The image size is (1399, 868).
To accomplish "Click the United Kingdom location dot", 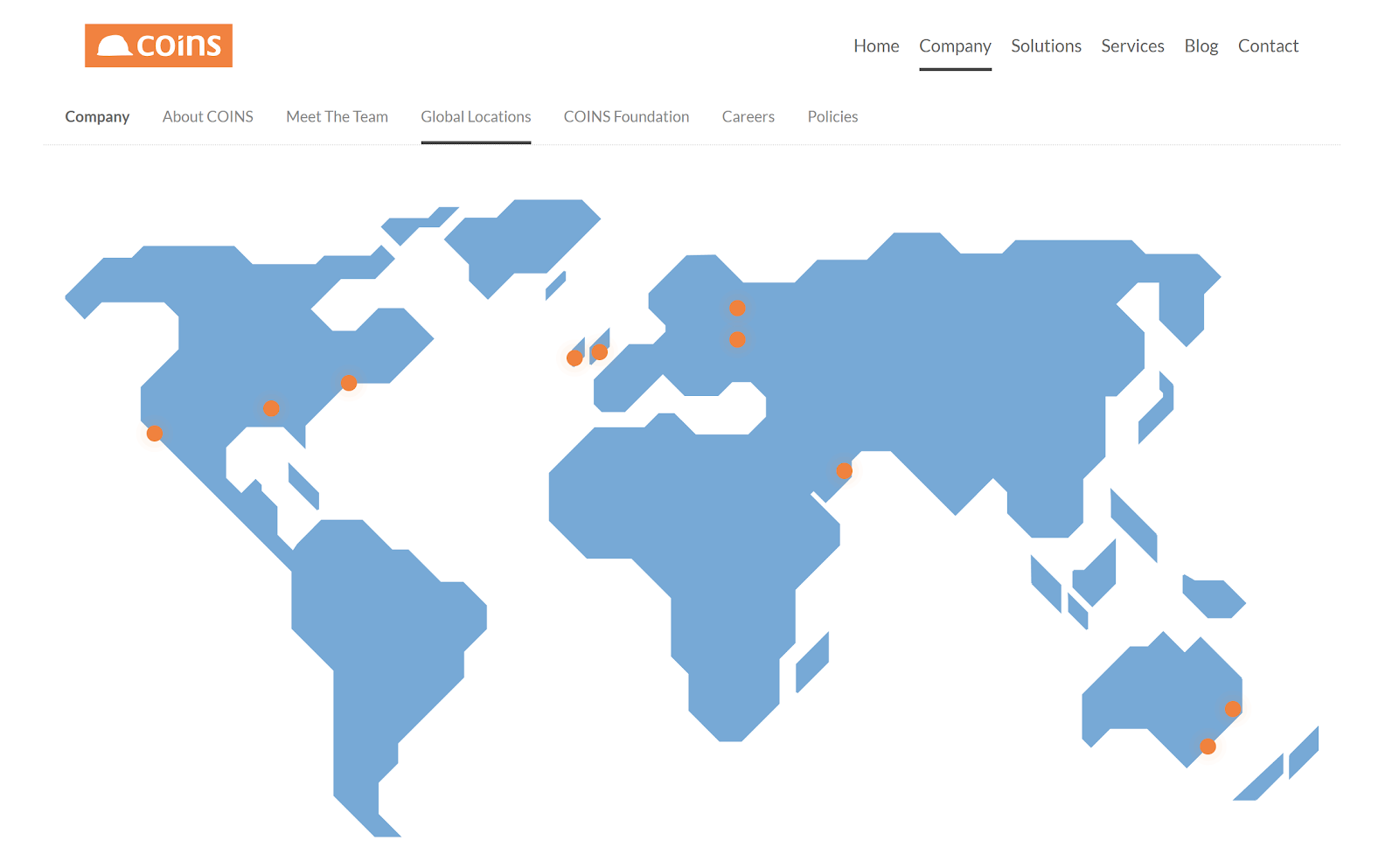I will coord(600,352).
